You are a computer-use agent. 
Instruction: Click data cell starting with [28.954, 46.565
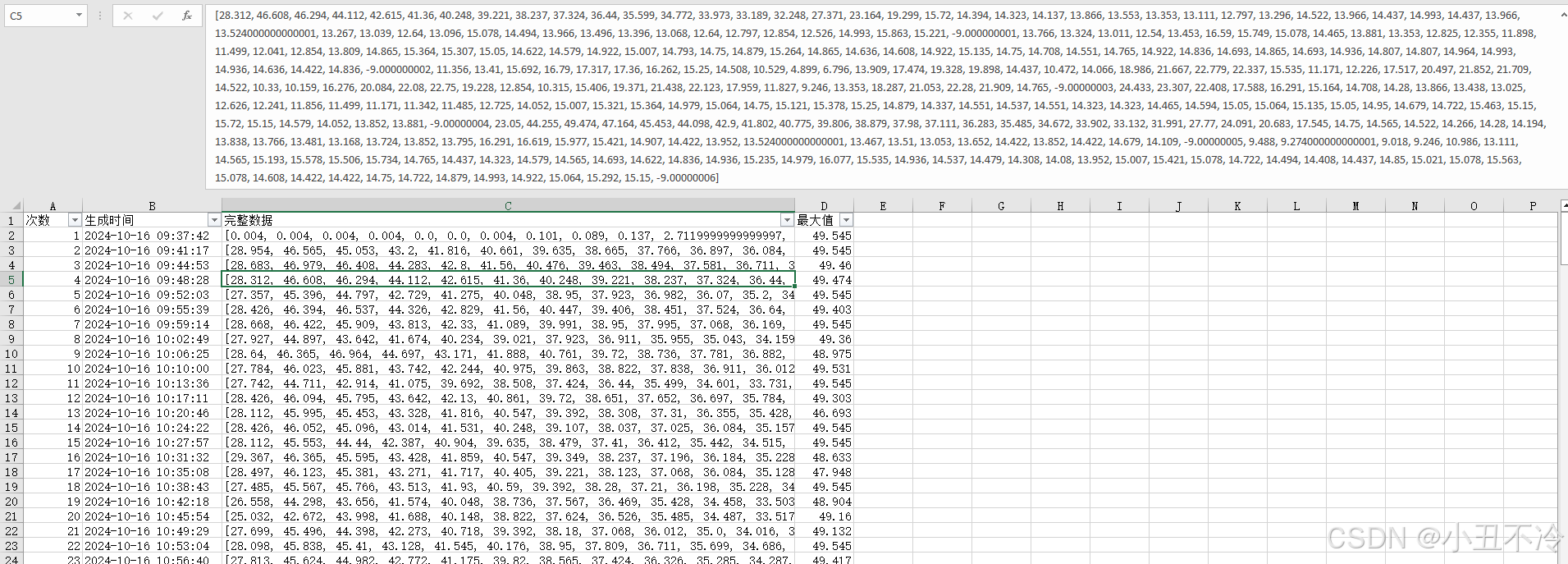click(508, 250)
